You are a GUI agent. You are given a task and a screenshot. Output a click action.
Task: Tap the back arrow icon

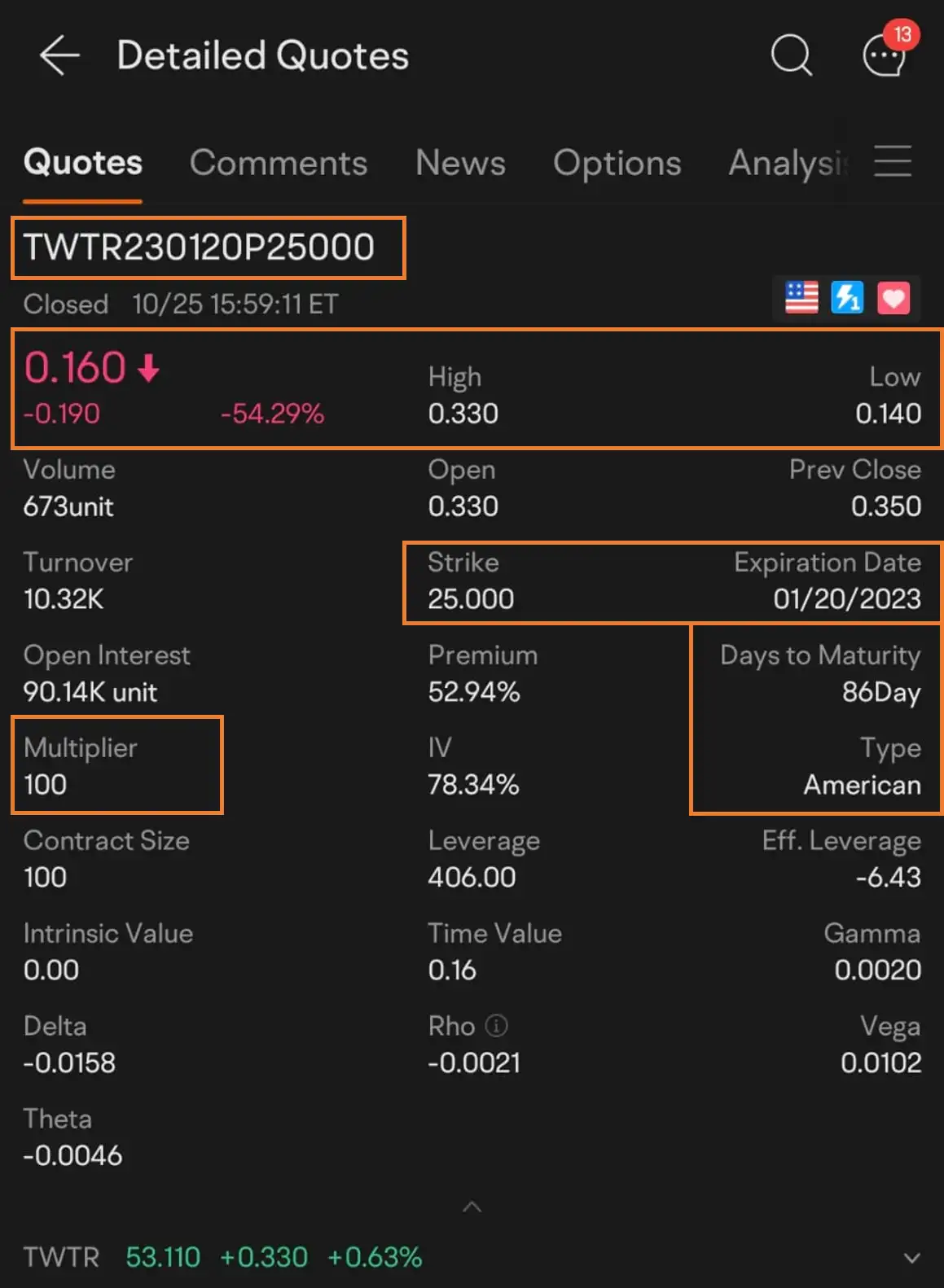point(59,55)
